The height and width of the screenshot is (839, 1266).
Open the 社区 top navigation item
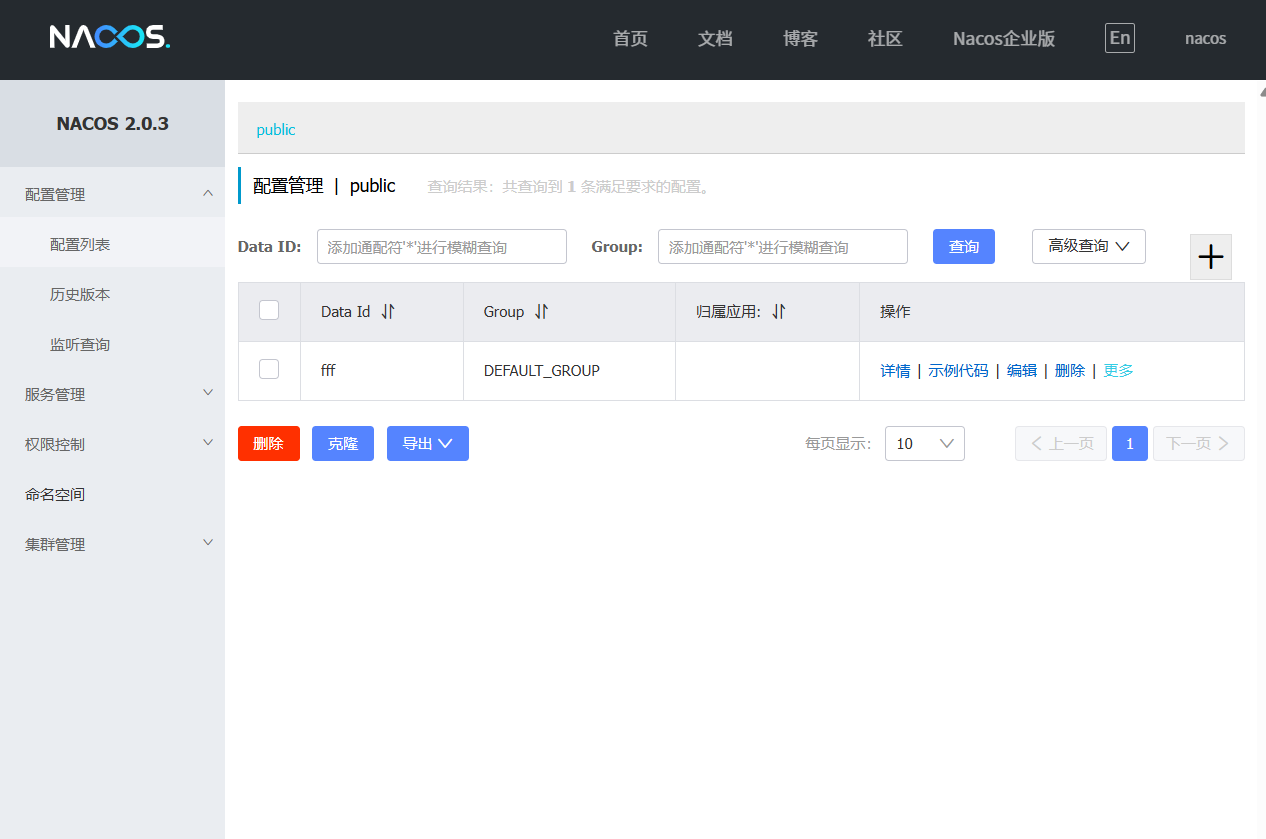[x=885, y=39]
